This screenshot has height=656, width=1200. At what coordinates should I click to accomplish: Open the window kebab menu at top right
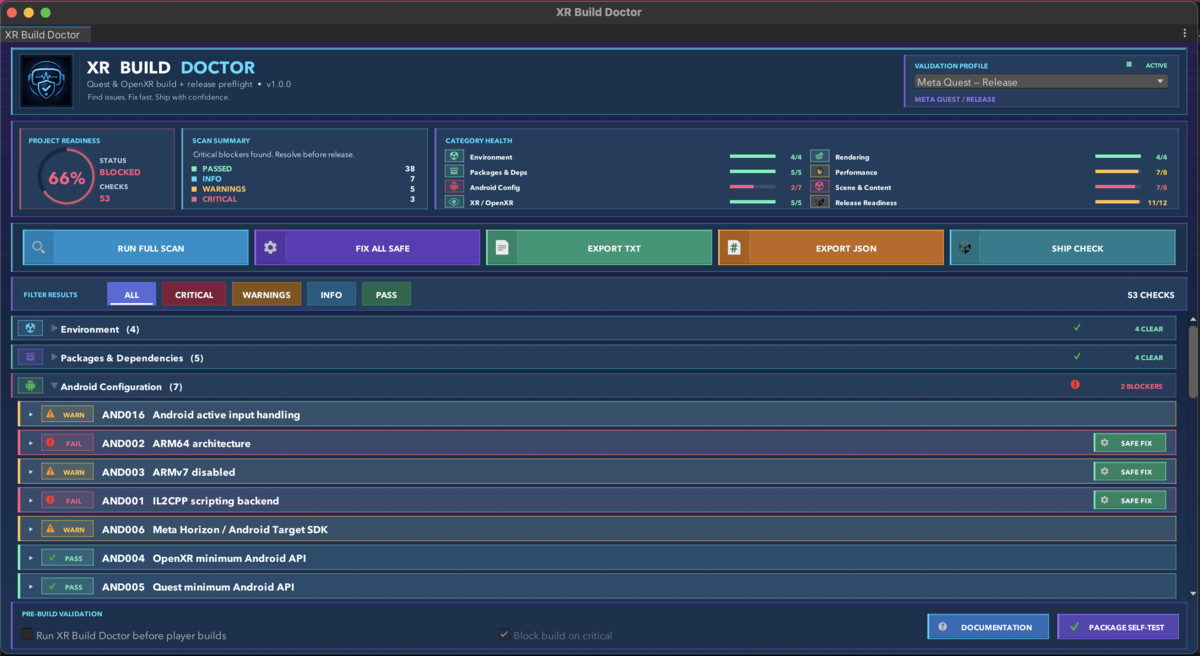tap(1185, 34)
